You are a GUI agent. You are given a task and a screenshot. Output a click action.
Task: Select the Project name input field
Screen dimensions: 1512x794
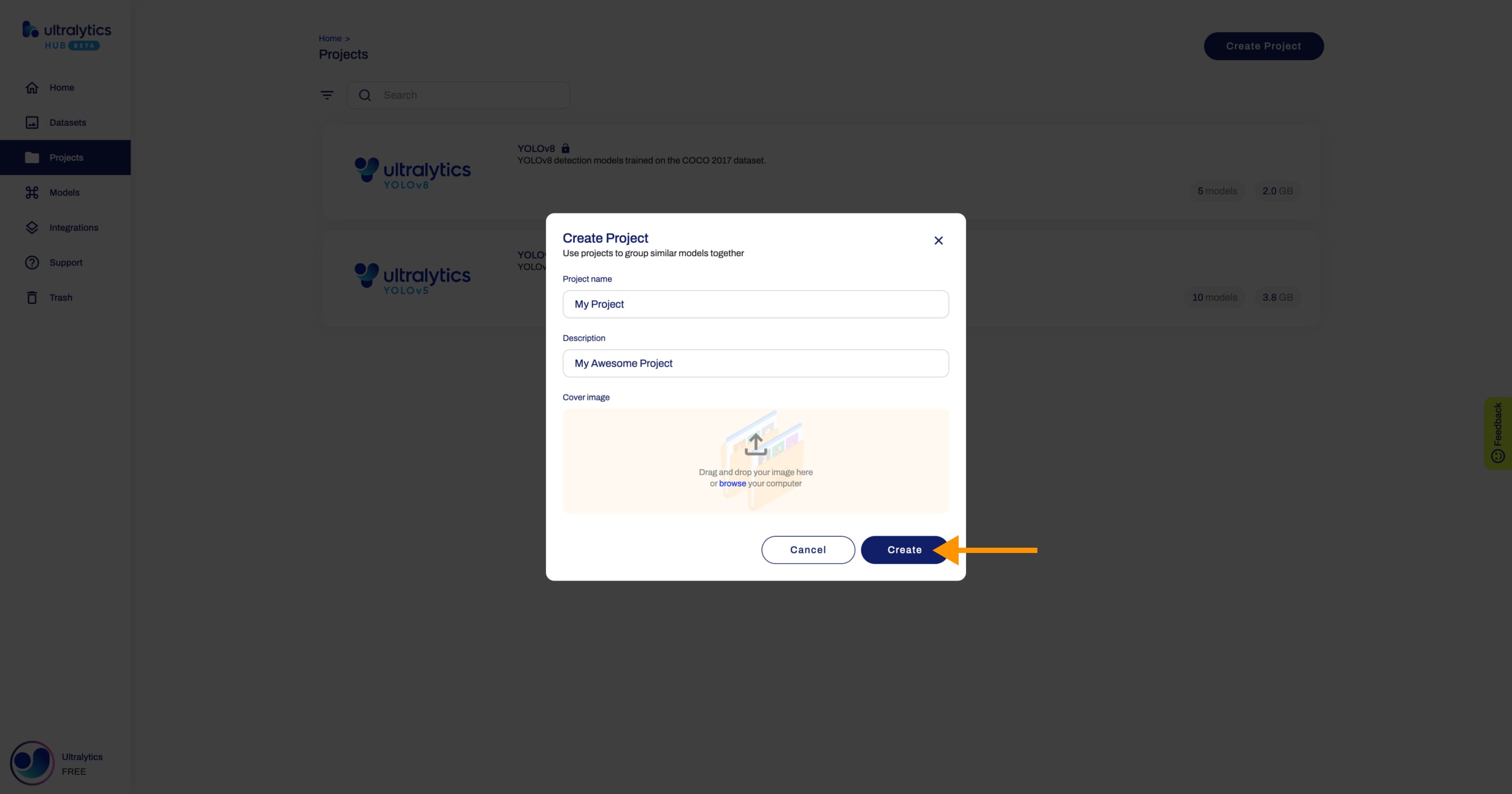click(x=755, y=304)
